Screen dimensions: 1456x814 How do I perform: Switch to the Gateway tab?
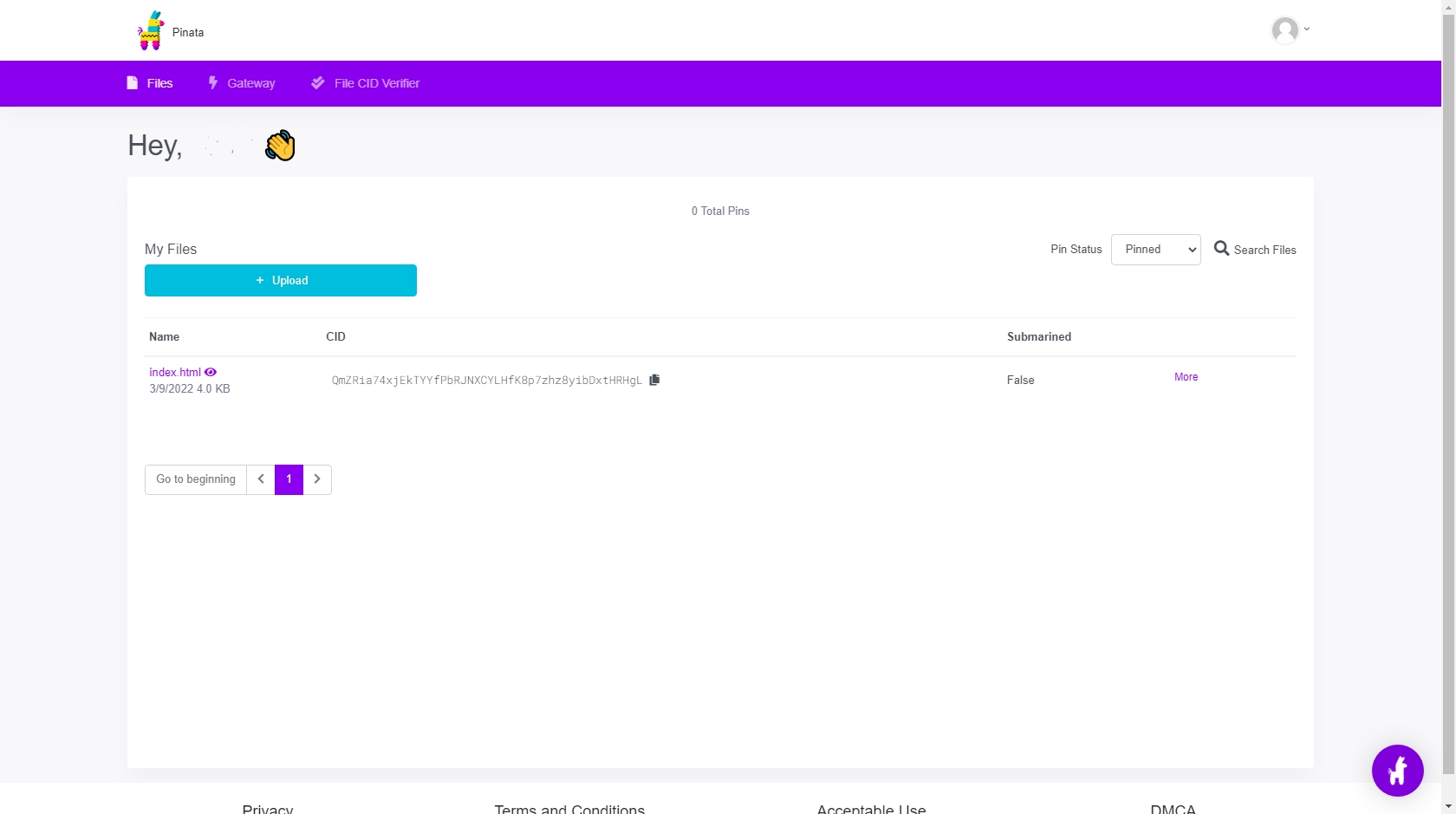pyautogui.click(x=250, y=83)
